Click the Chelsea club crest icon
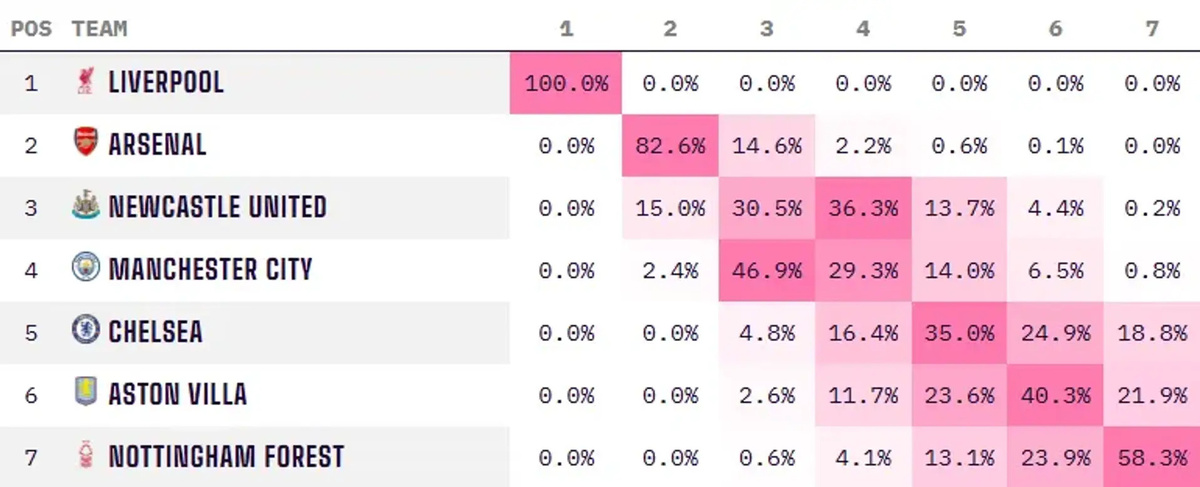The width and height of the screenshot is (1200, 487). [86, 331]
